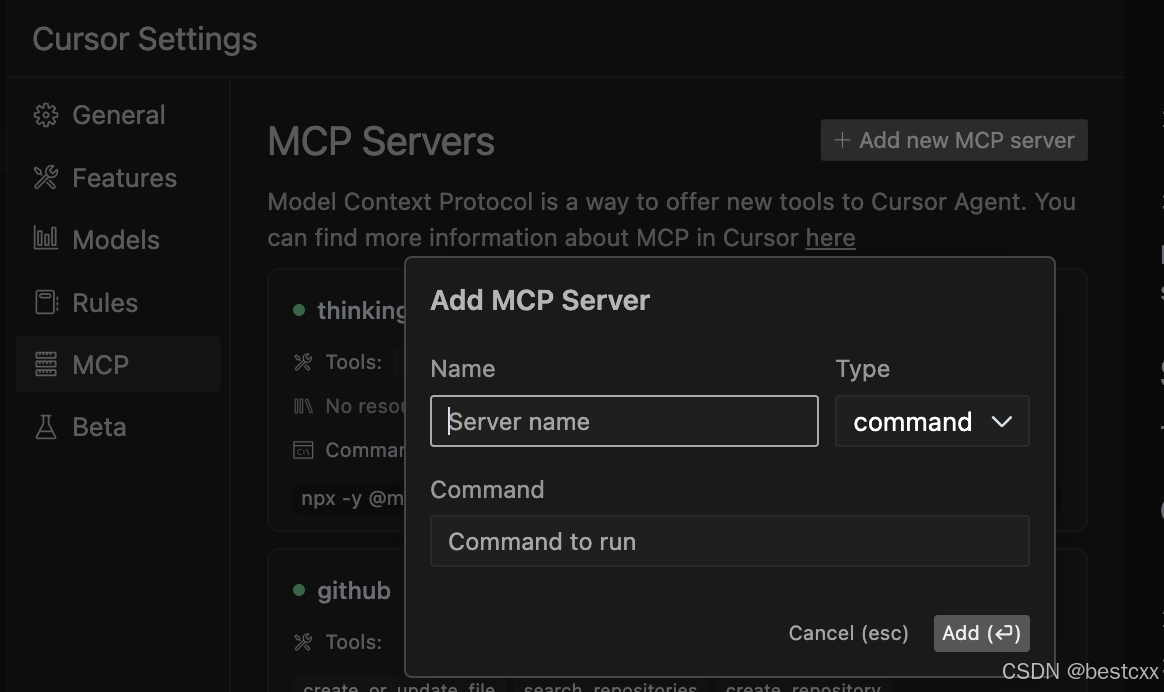
Task: Click the thinking server status dot
Action: pyautogui.click(x=299, y=310)
